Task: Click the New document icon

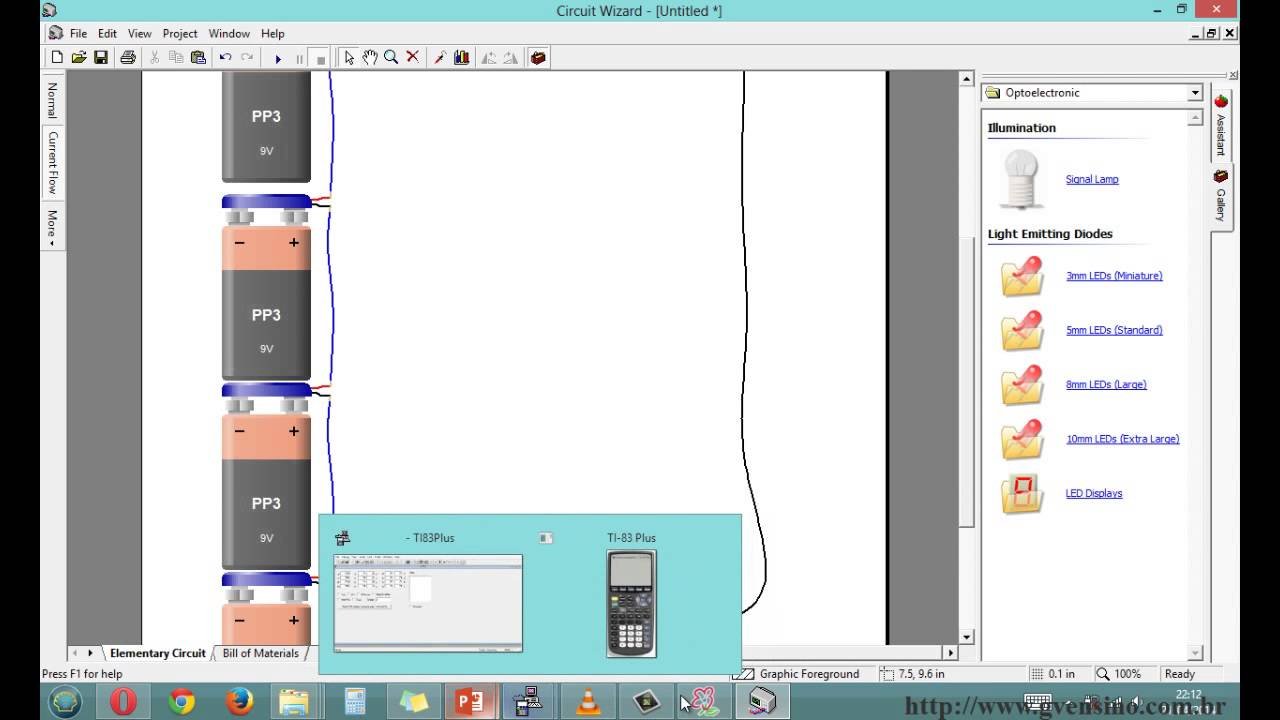Action: click(57, 58)
